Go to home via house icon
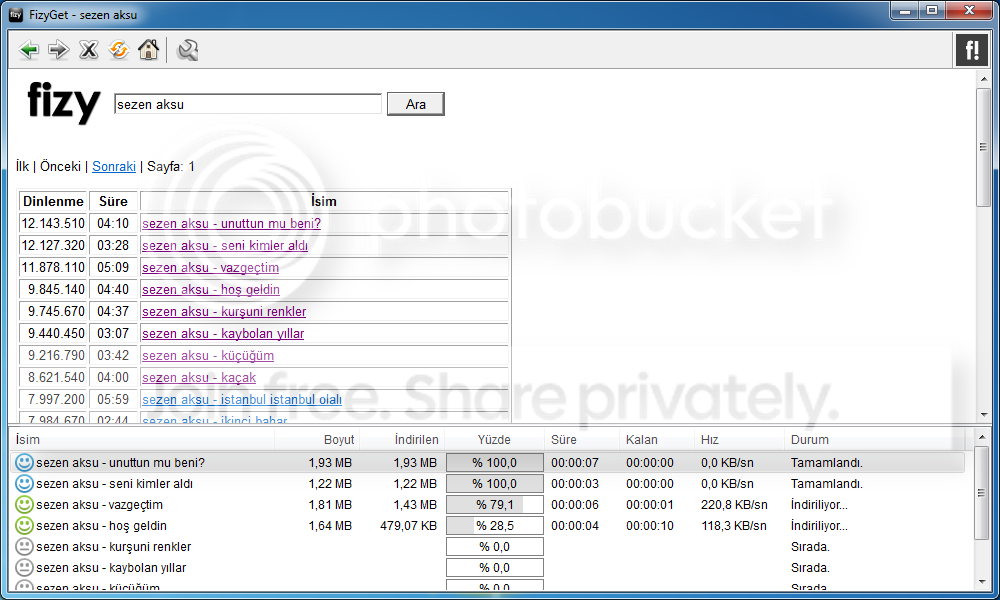 point(148,50)
